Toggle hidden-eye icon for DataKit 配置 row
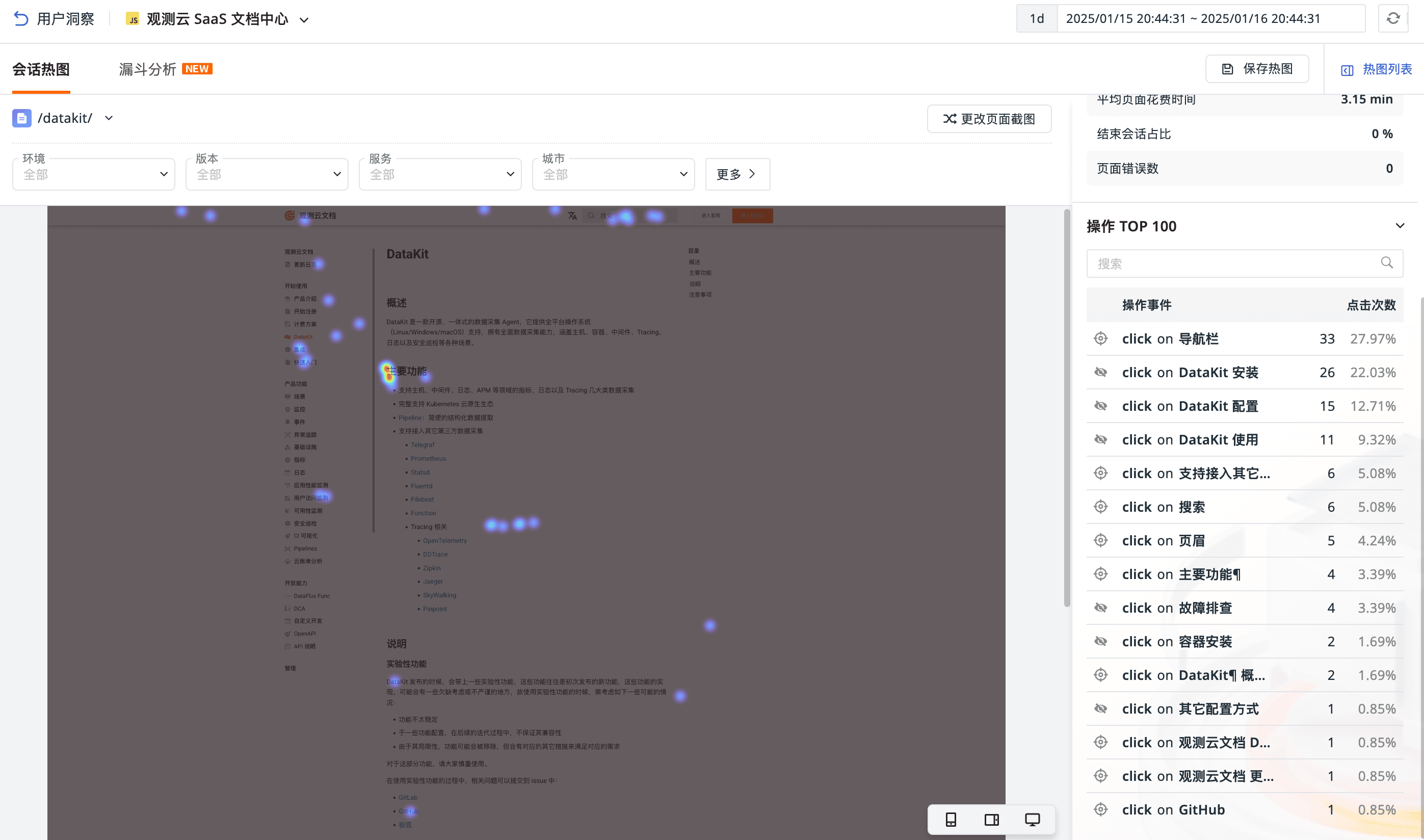Image resolution: width=1424 pixels, height=840 pixels. [1101, 406]
